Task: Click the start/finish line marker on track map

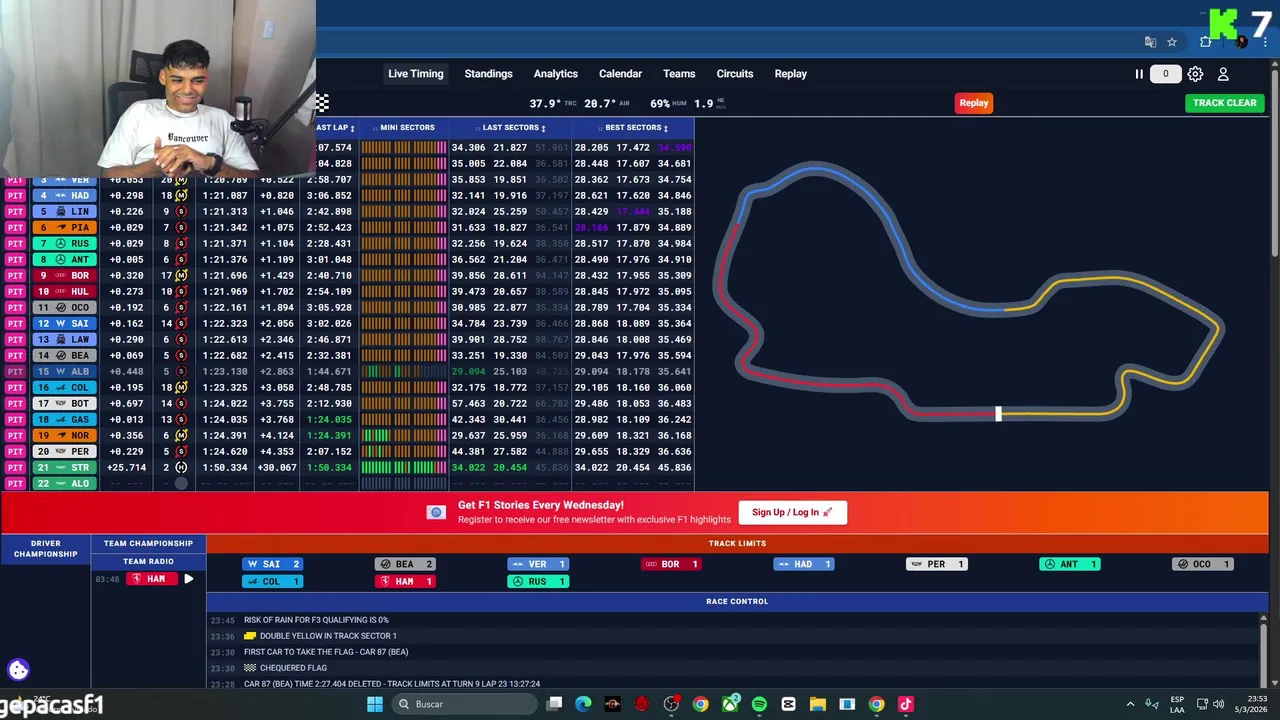Action: point(998,413)
